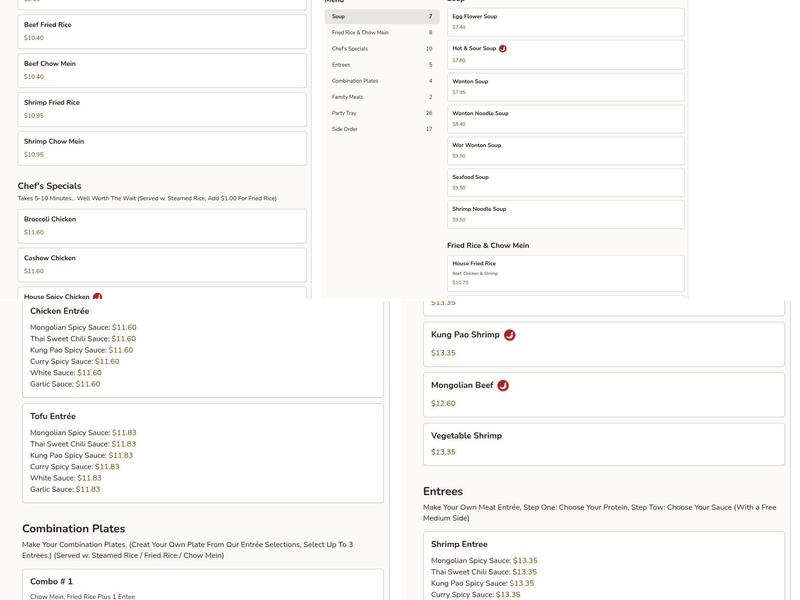This screenshot has width=800, height=600.
Task: Click the spicy icon beside Hot & Sour Soup
Action: click(503, 48)
